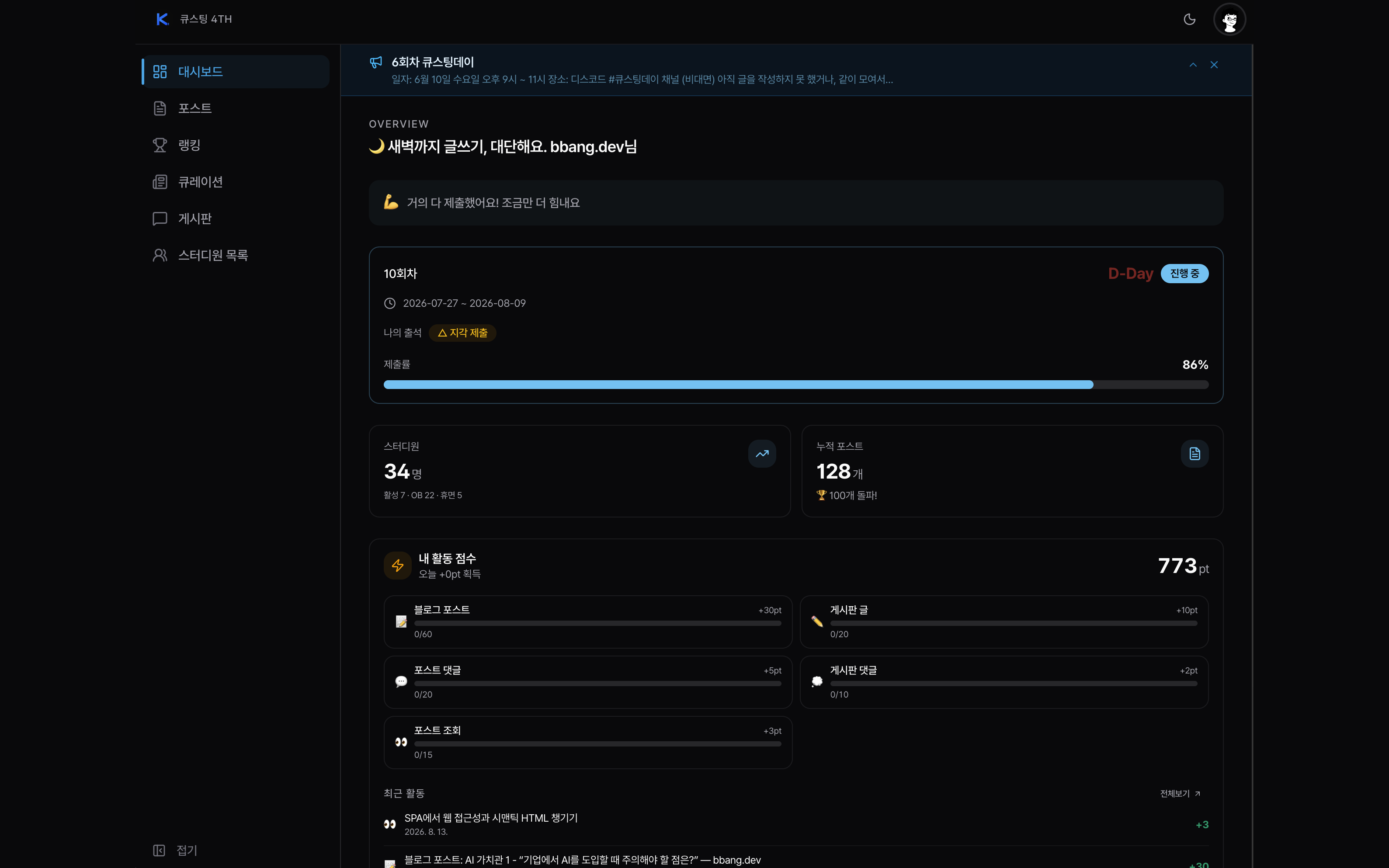1389x868 pixels.
Task: Click the 진행 중 status badge
Action: (1184, 274)
